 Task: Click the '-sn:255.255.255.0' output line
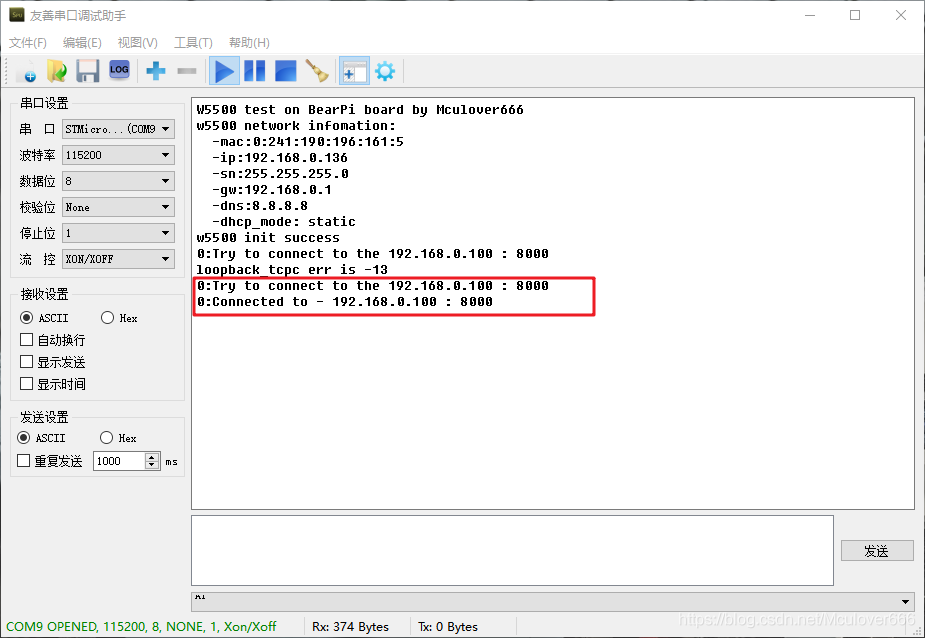click(x=280, y=174)
